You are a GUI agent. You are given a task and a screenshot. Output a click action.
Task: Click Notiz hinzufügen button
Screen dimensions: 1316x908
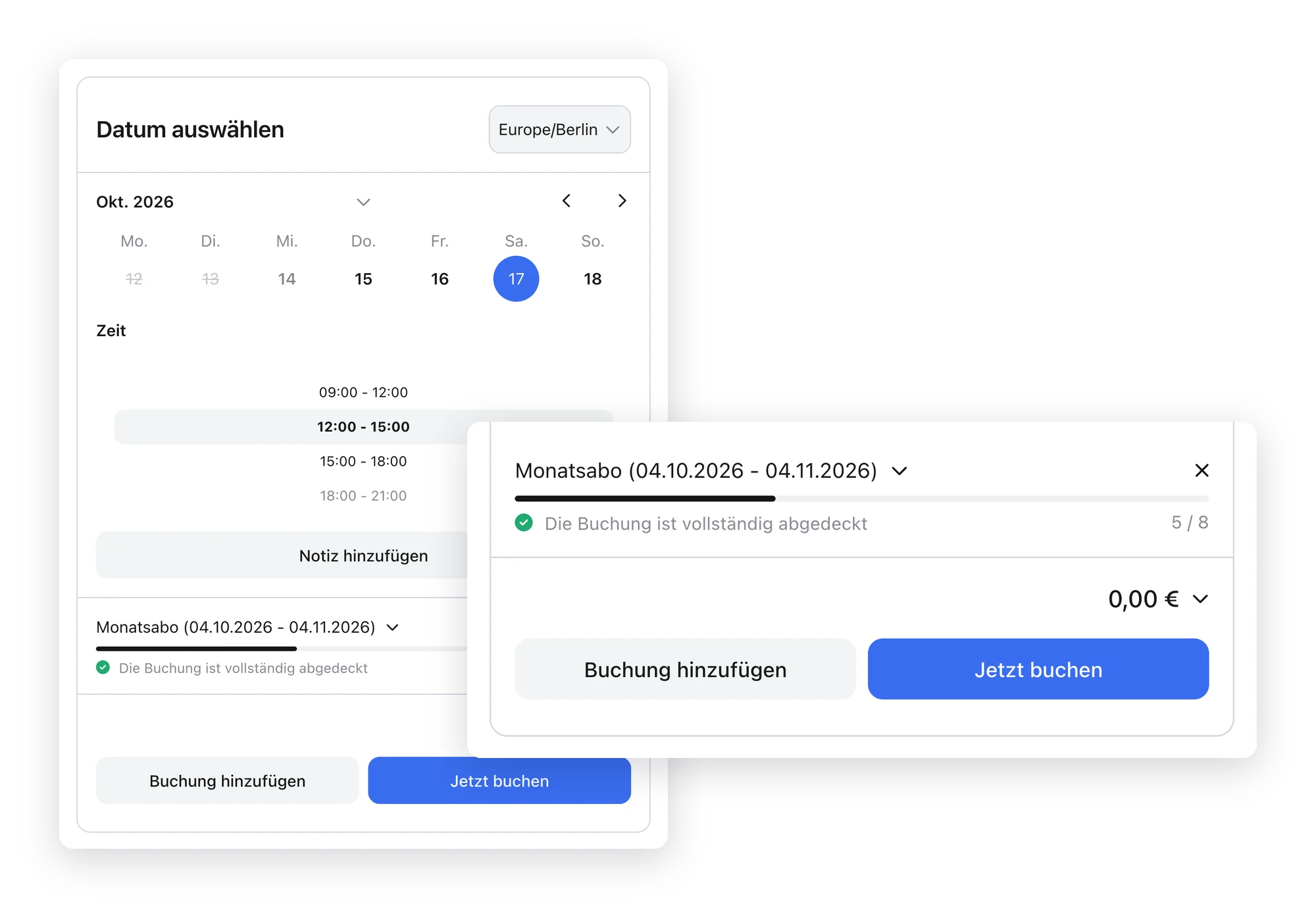(363, 556)
